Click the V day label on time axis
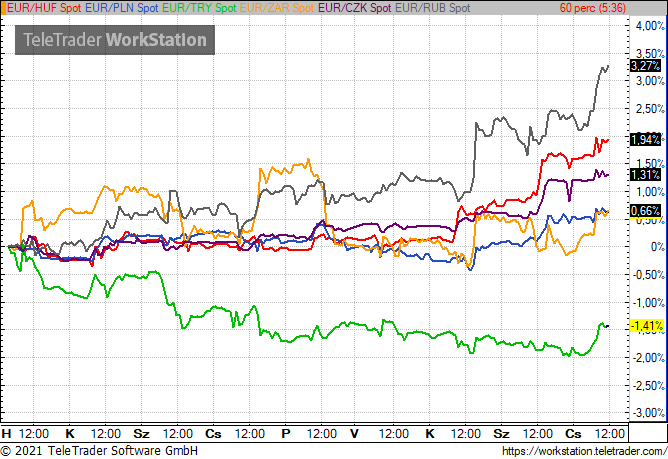Screen dimensions: 668x459 (354, 434)
